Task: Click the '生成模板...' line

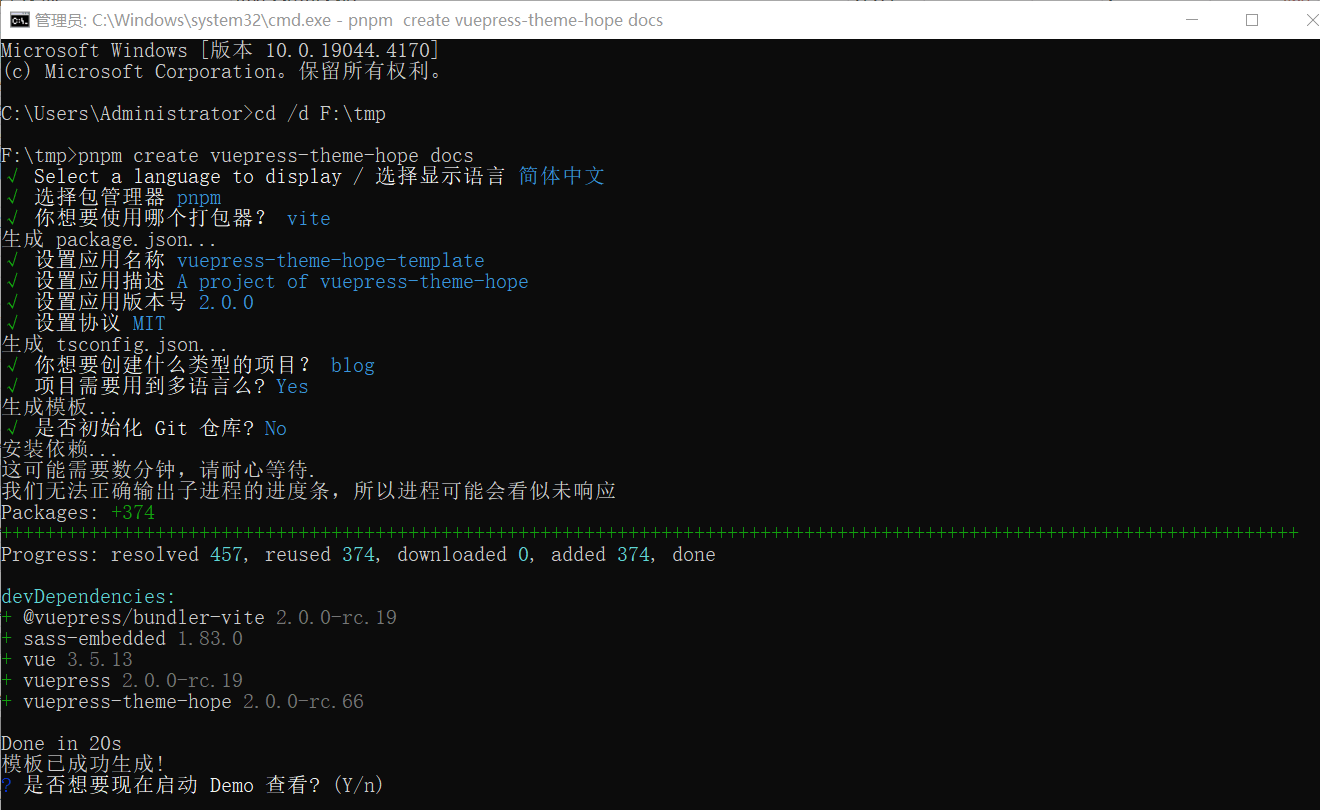Action: click(60, 407)
